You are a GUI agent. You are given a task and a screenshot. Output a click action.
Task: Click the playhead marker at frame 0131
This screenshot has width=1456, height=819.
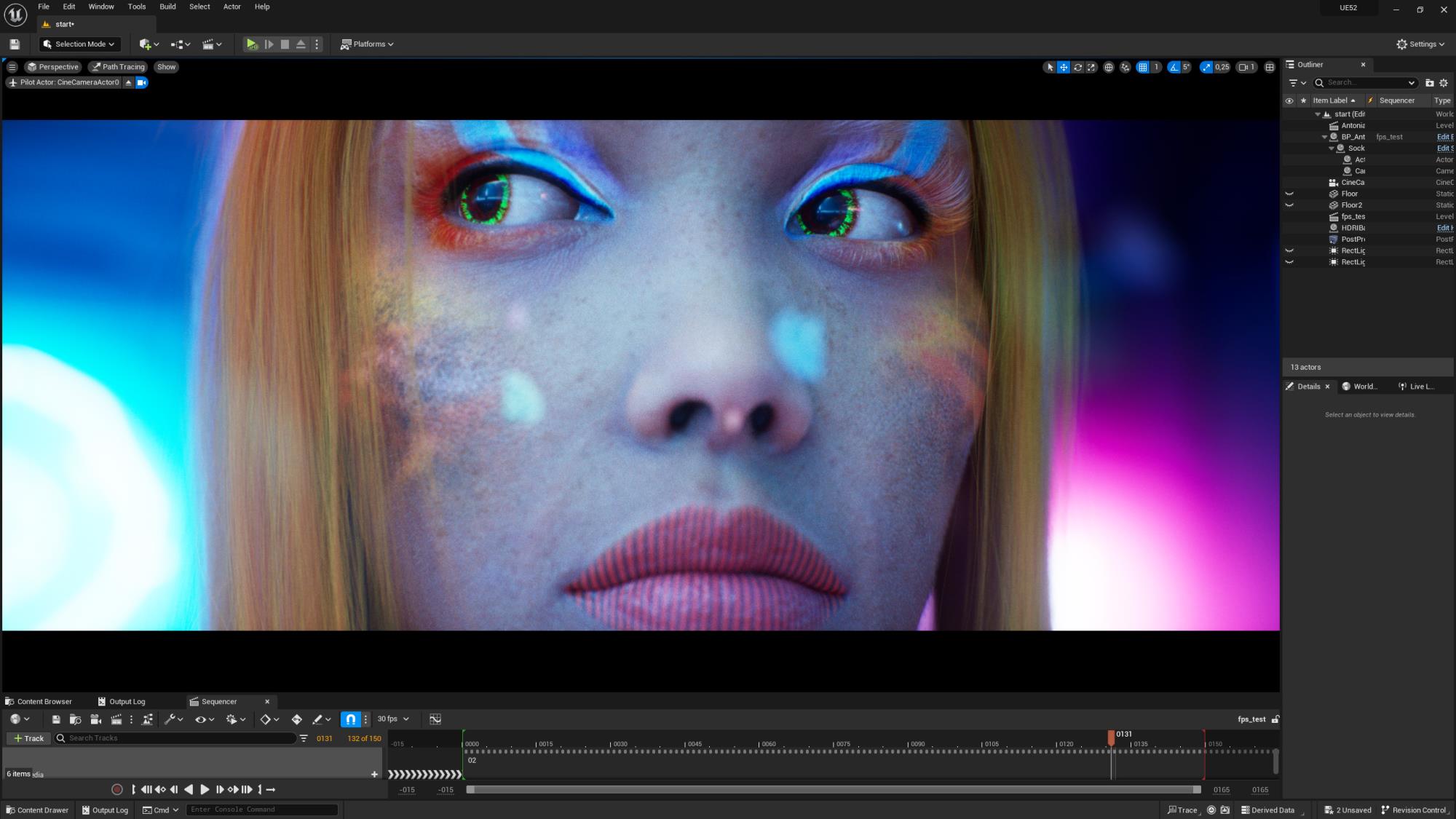point(1112,737)
